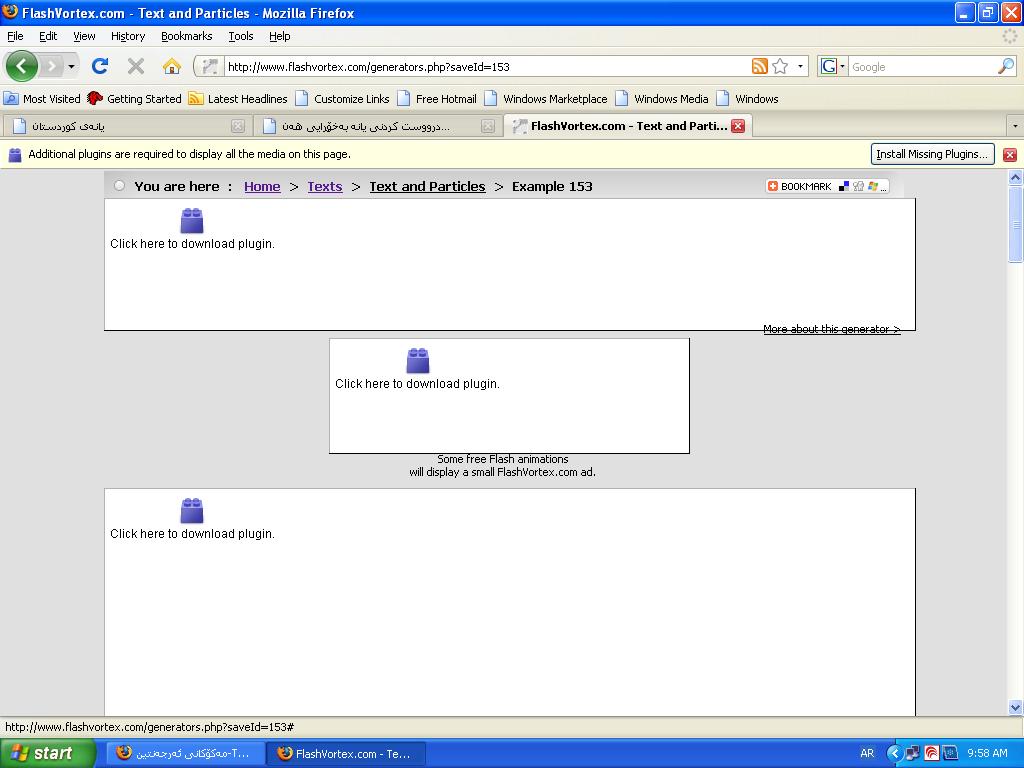Viewport: 1024px width, 768px height.
Task: Switch to the second Kurdish-titled tab
Action: [x=378, y=126]
